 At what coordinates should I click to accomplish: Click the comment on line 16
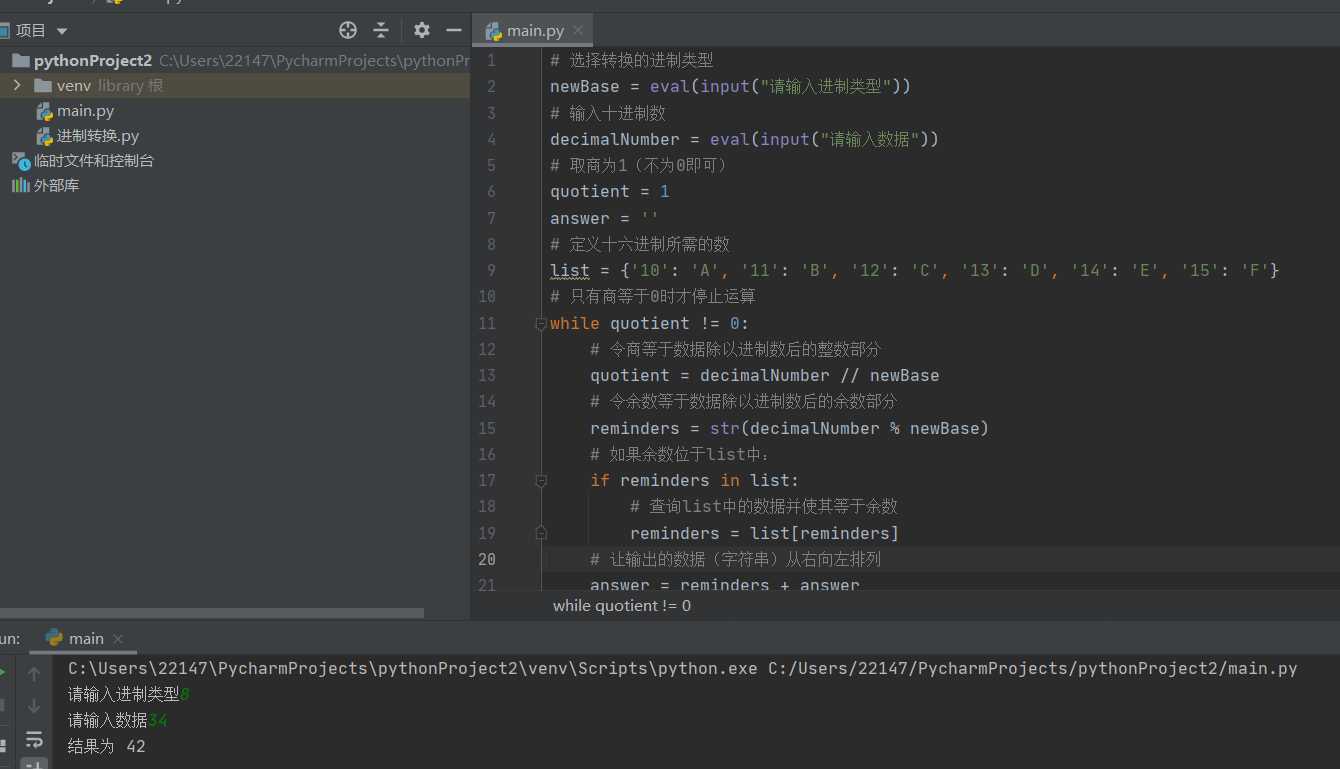(x=680, y=454)
